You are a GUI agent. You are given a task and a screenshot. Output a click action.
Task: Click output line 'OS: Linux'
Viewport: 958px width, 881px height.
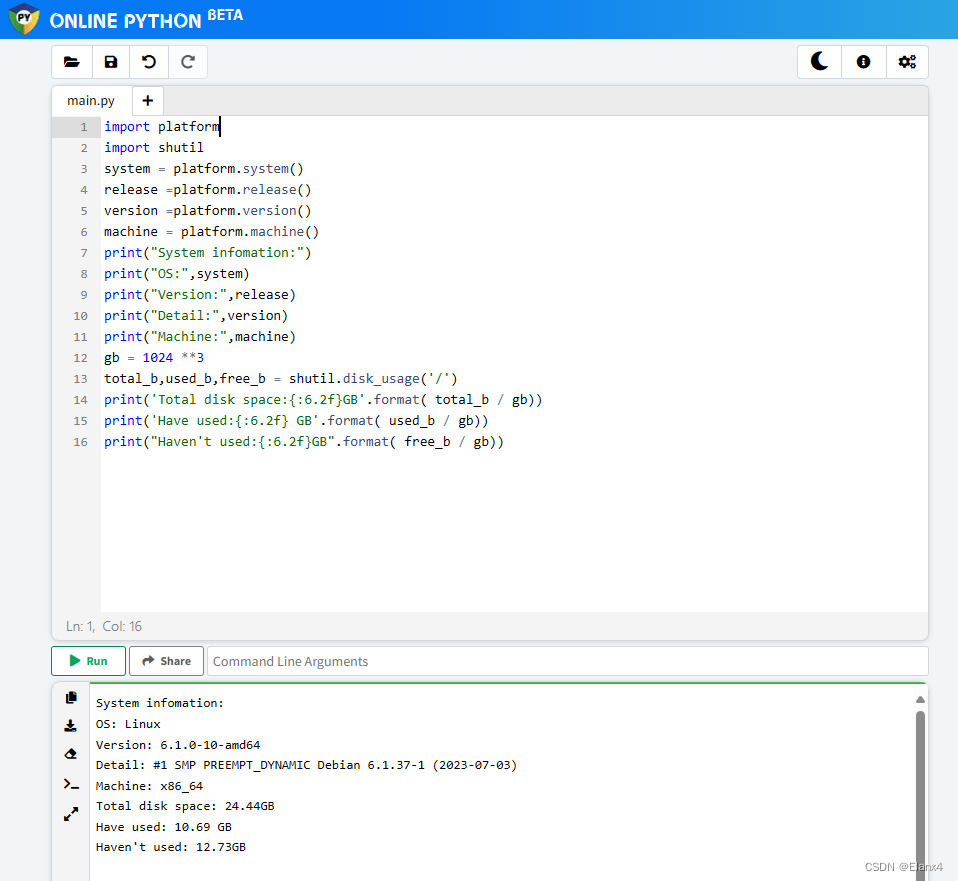tap(128, 724)
